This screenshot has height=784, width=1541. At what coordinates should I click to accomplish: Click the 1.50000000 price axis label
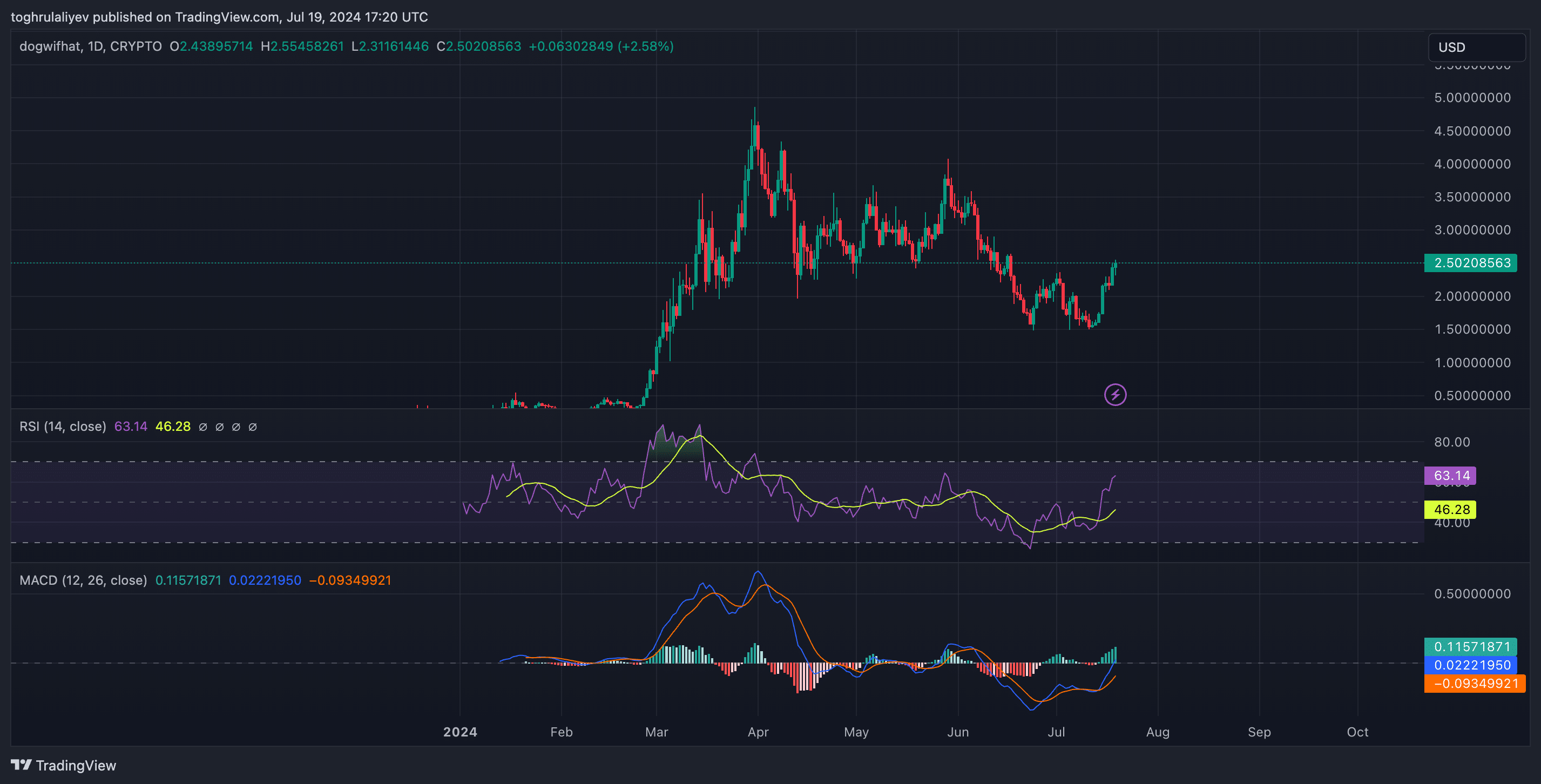point(1472,329)
